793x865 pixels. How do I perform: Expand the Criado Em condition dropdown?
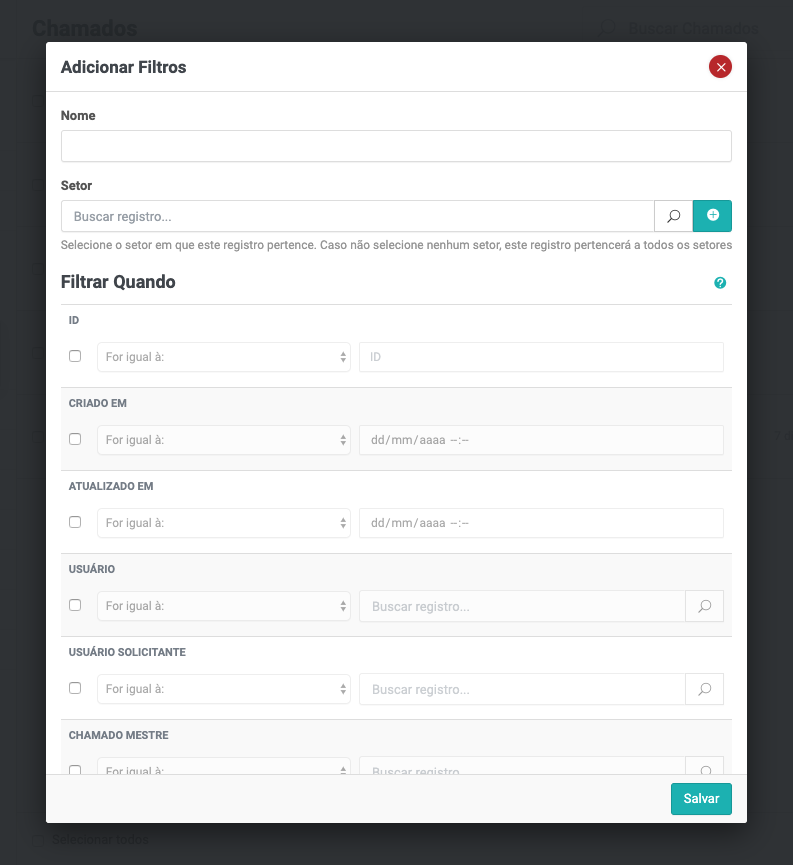click(x=223, y=440)
